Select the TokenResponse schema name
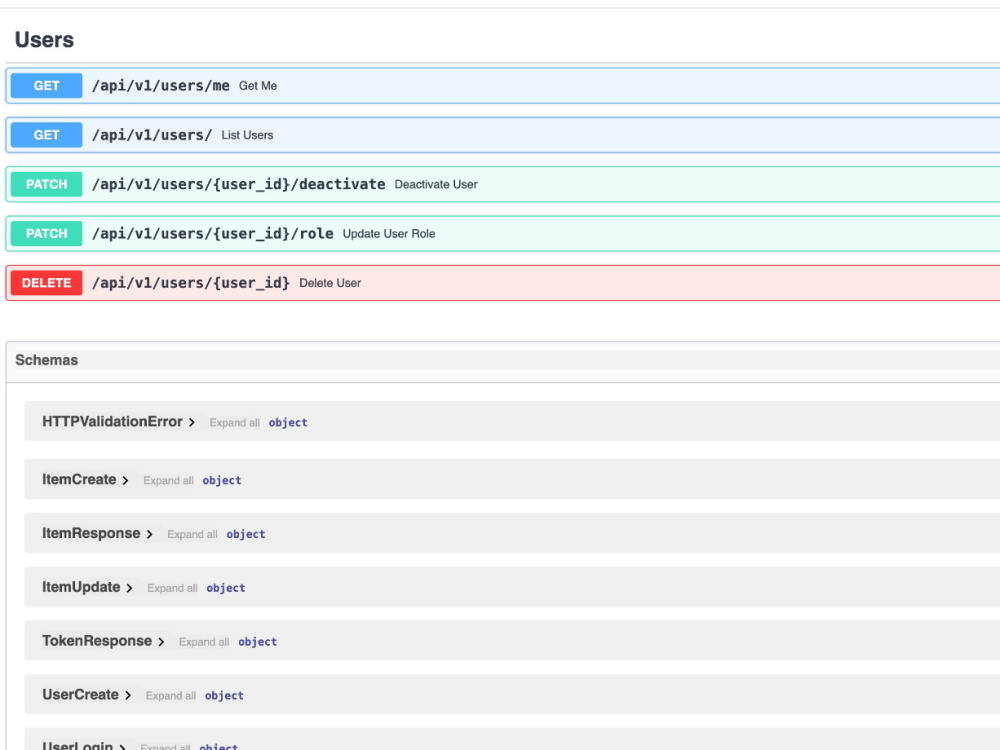 (97, 641)
